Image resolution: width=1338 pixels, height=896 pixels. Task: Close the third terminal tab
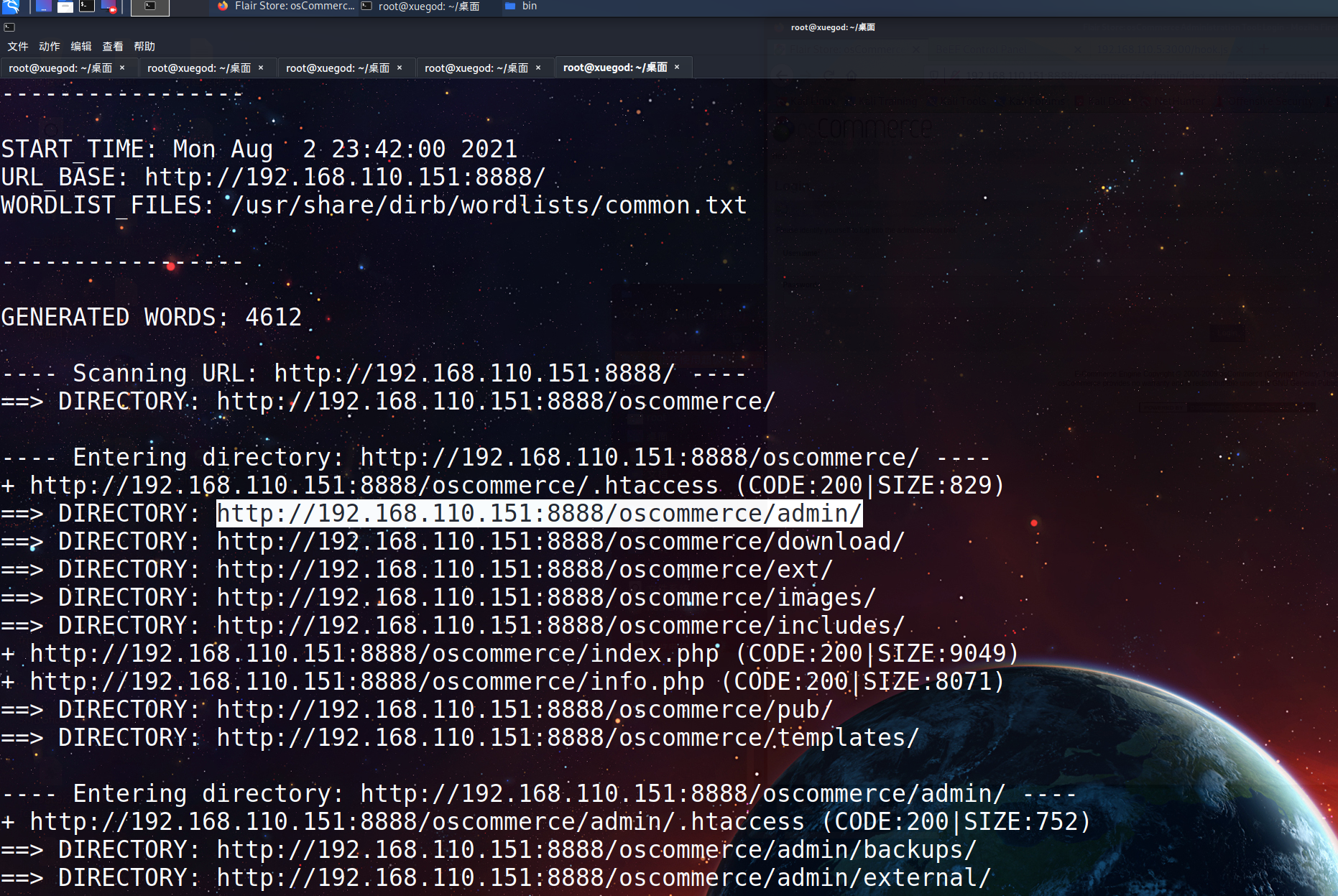pos(400,68)
